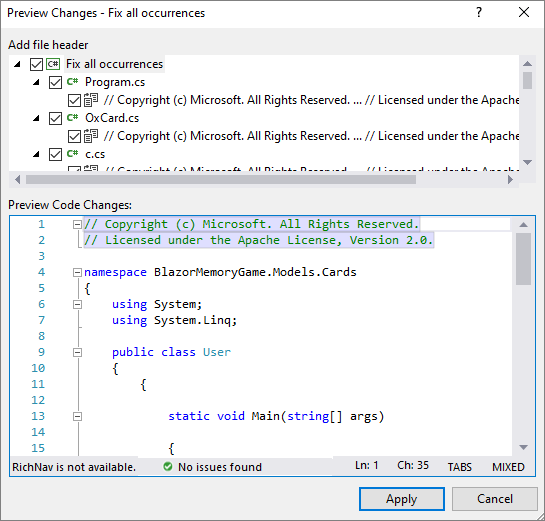Click the C# file icon next to c.cs
The width and height of the screenshot is (545, 521).
[x=72, y=154]
